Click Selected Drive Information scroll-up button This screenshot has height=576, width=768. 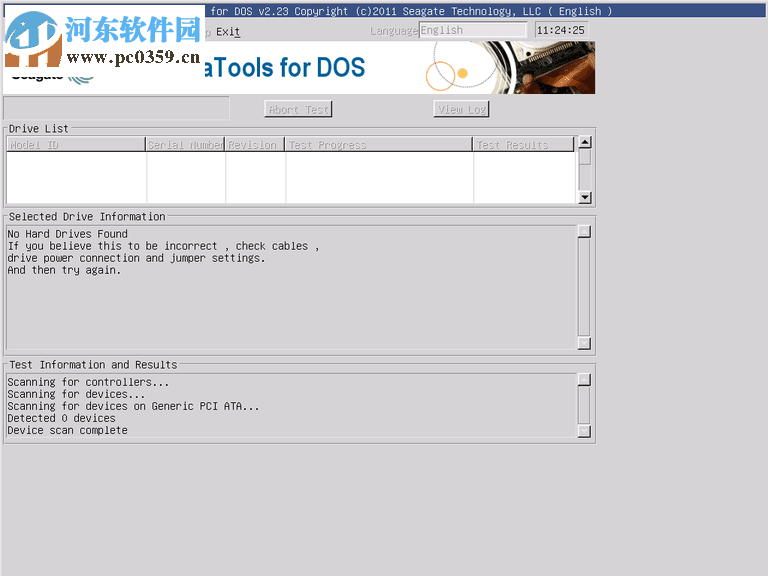(584, 232)
